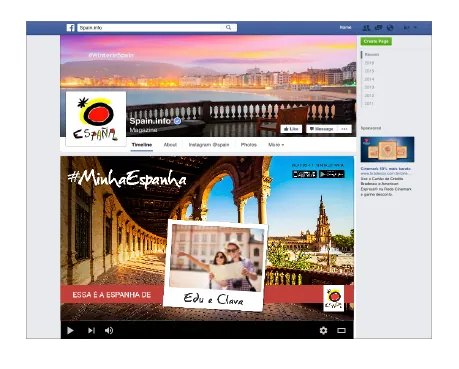Open the About tab
This screenshot has height=369, width=459.
[x=170, y=145]
